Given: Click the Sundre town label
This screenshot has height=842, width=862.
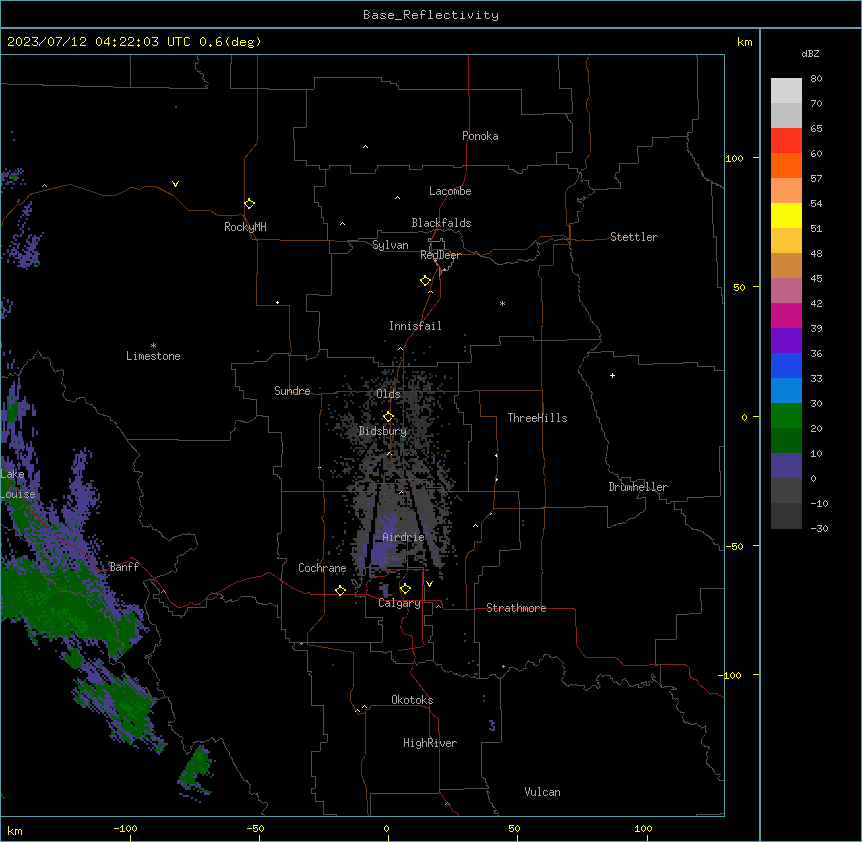Looking at the screenshot, I should [x=292, y=391].
